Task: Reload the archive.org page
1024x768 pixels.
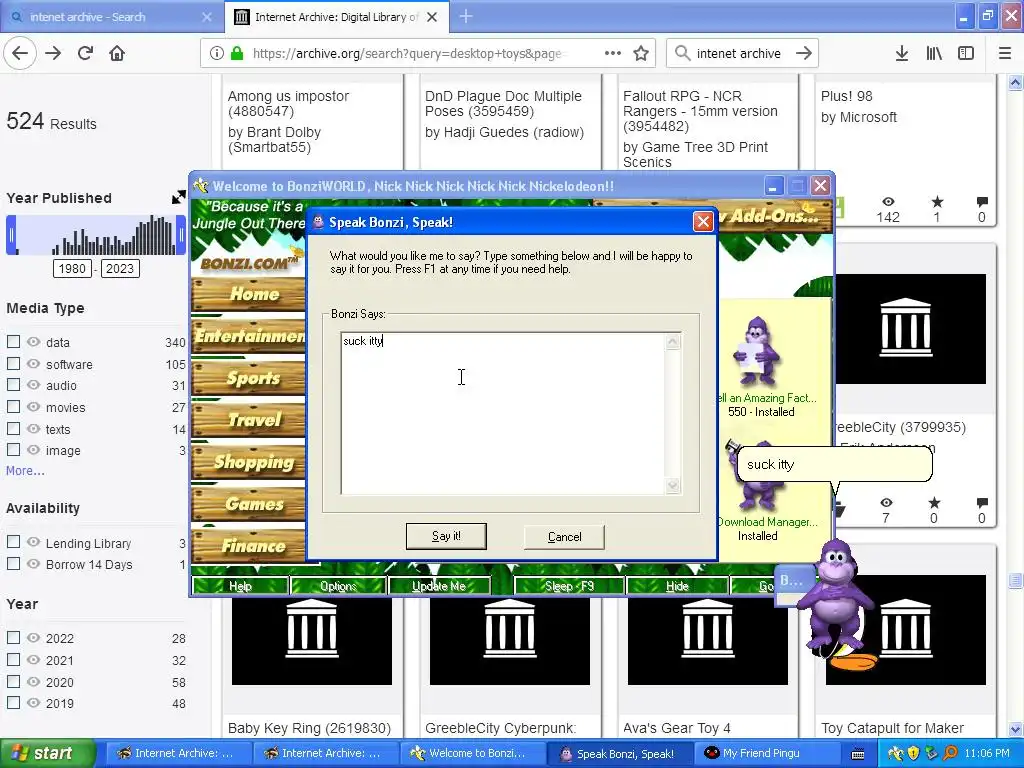Action: [85, 53]
